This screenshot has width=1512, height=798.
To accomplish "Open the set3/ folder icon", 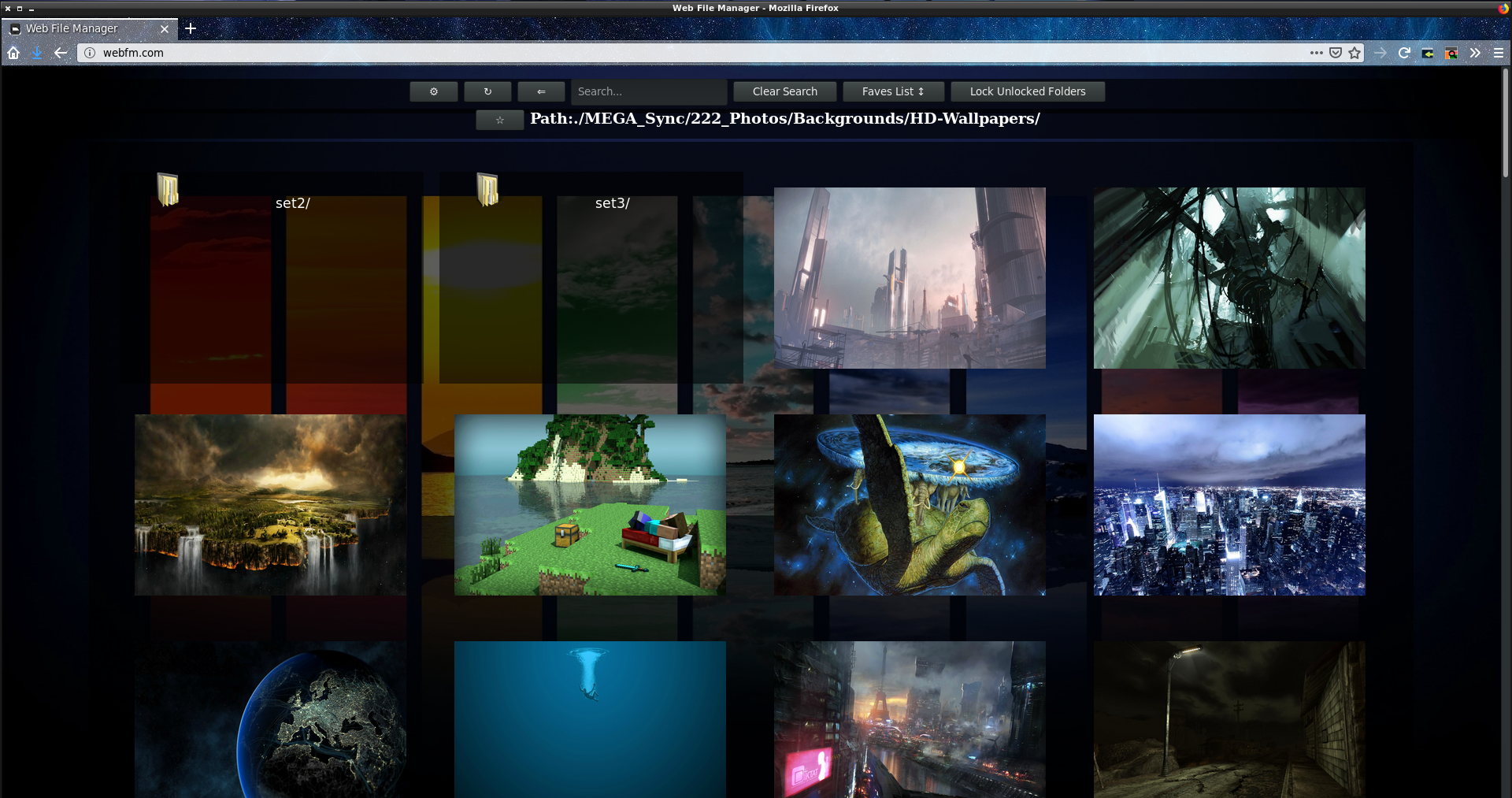I will [x=487, y=190].
